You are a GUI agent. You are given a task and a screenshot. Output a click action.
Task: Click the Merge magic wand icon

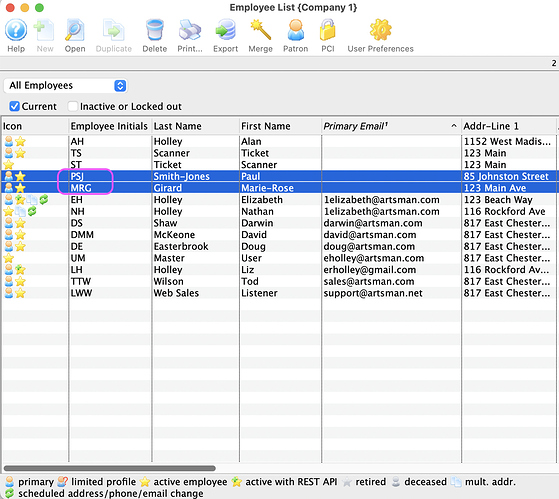261,30
